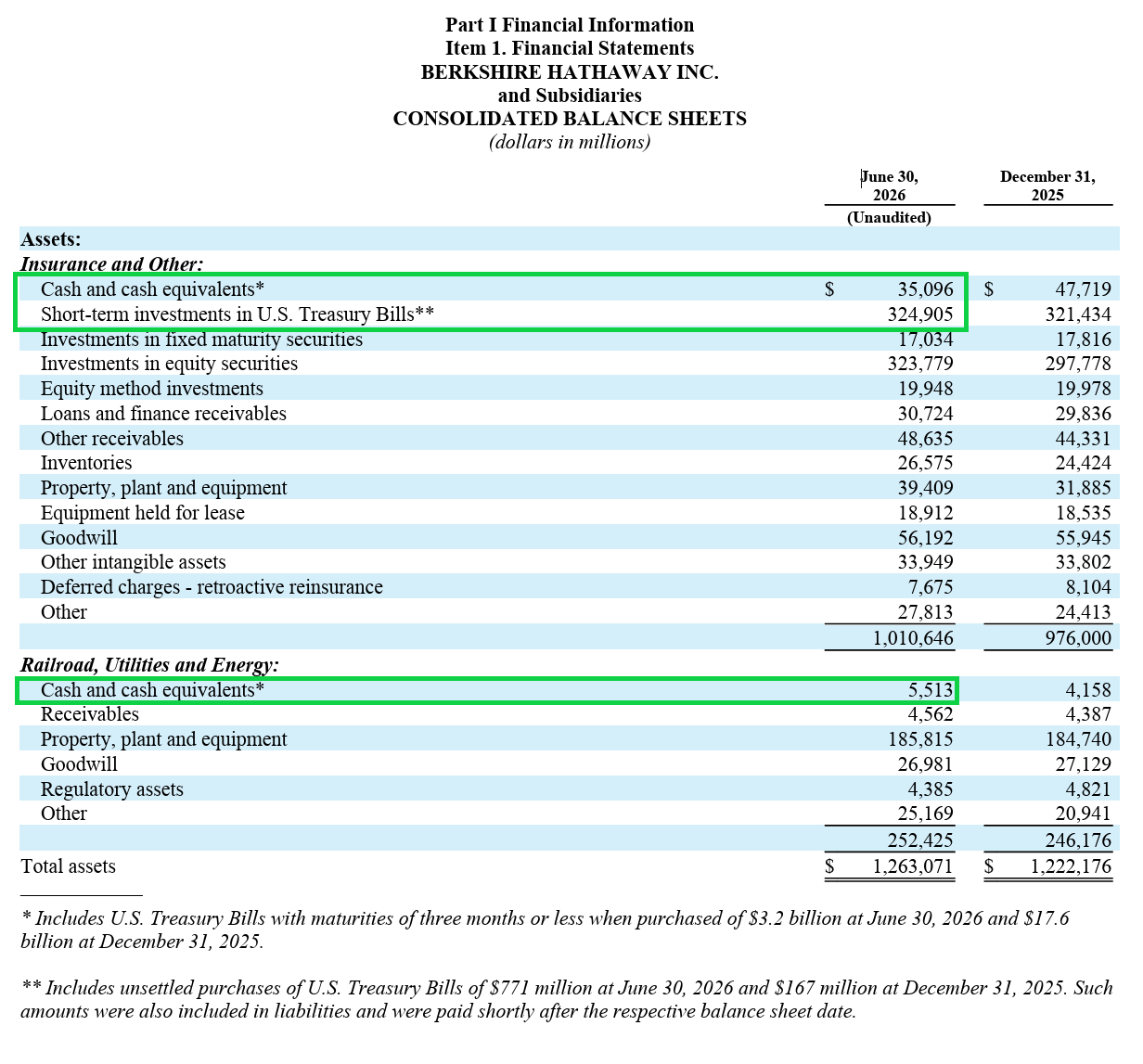Click the value 26,575
The height and width of the screenshot is (1064, 1143).
pos(925,463)
